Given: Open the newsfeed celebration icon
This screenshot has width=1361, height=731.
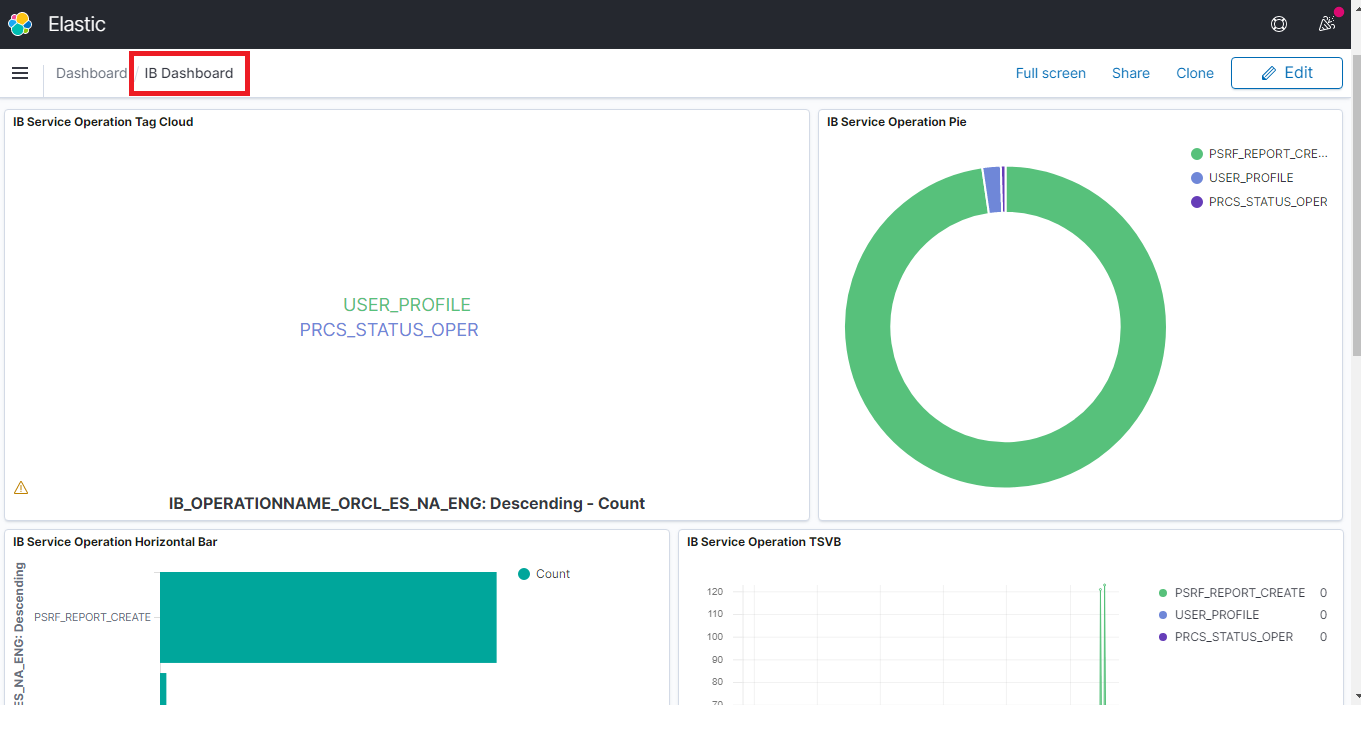Looking at the screenshot, I should [x=1327, y=24].
